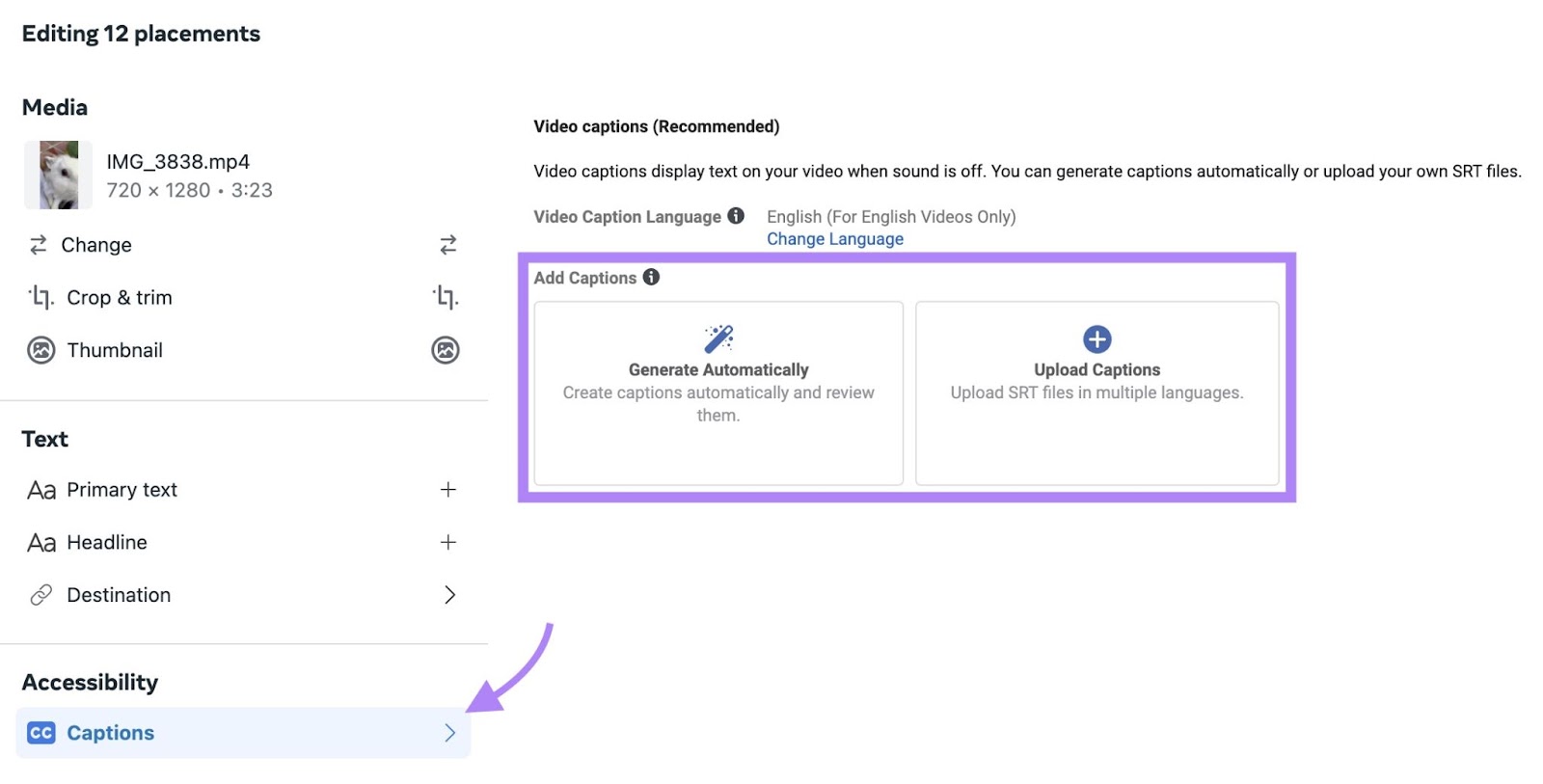Image resolution: width=1543 pixels, height=784 pixels.
Task: Click the plus circle icon above Upload Captions
Action: [x=1097, y=338]
